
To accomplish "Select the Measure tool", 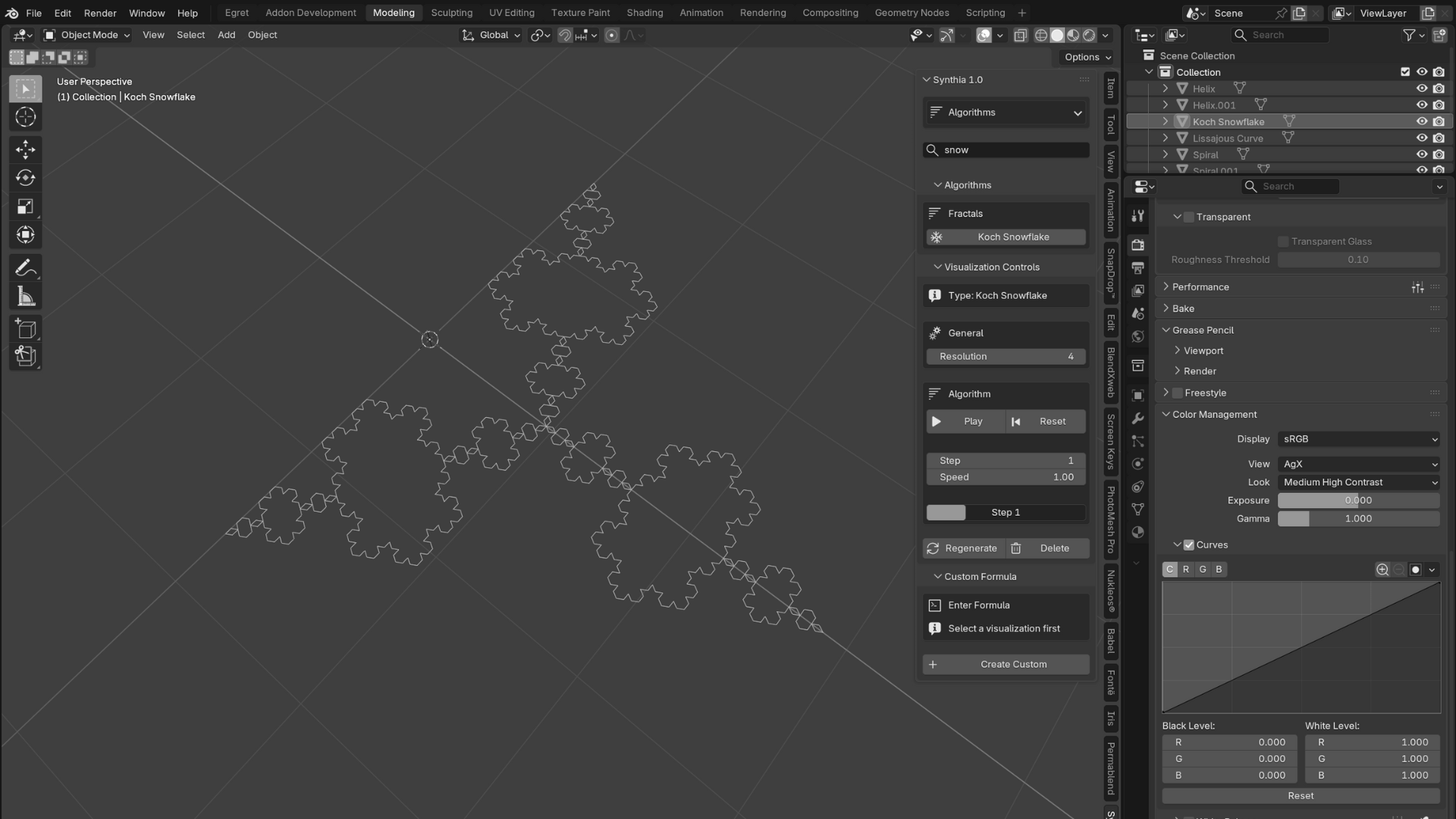I will click(25, 297).
